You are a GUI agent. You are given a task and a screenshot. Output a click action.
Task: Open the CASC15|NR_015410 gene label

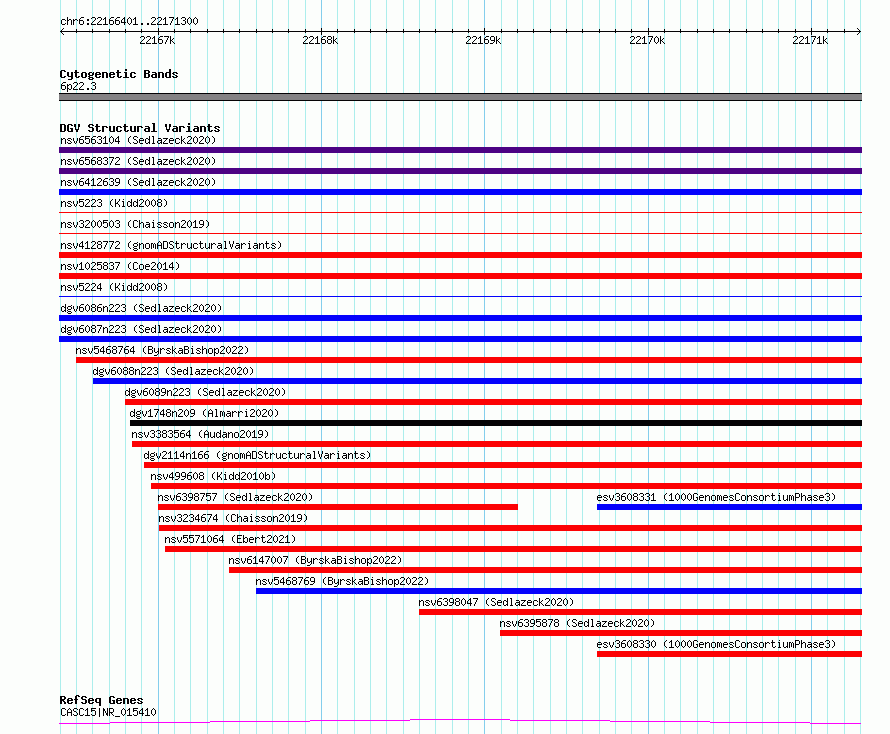108,712
